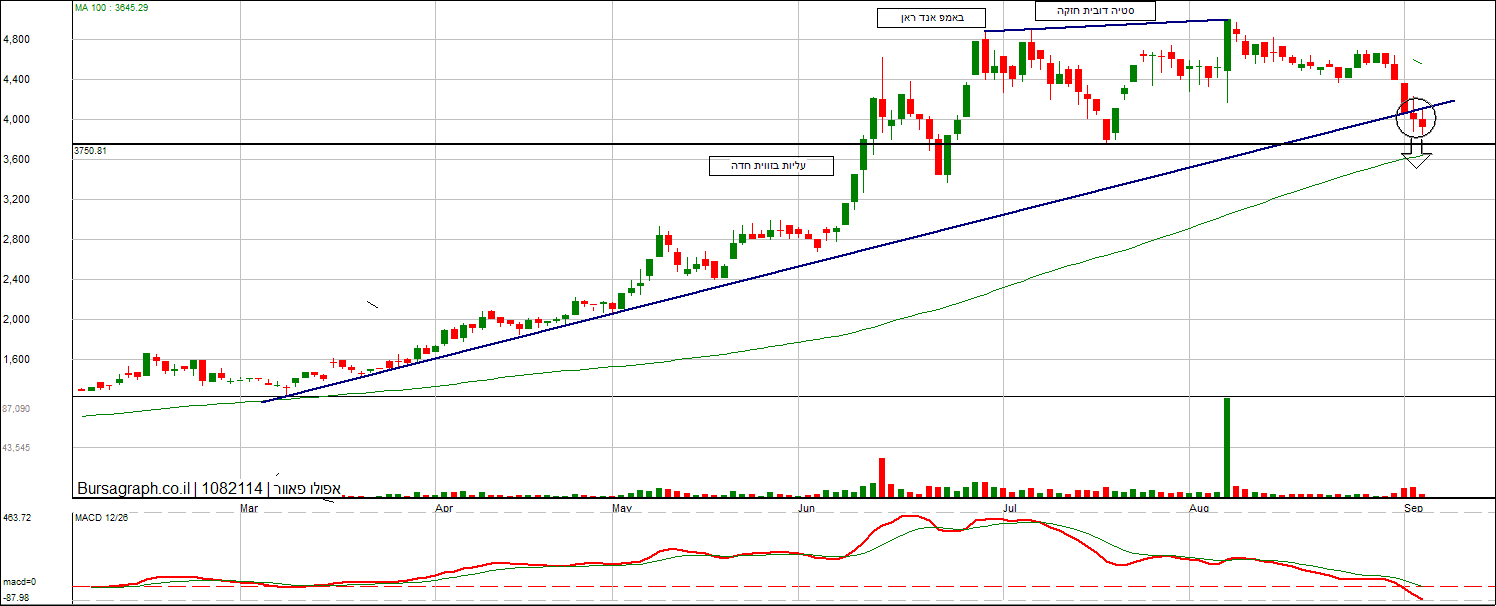Click the 3,200 price axis label
Viewport: 1496px width, 606px height.
(x=18, y=200)
